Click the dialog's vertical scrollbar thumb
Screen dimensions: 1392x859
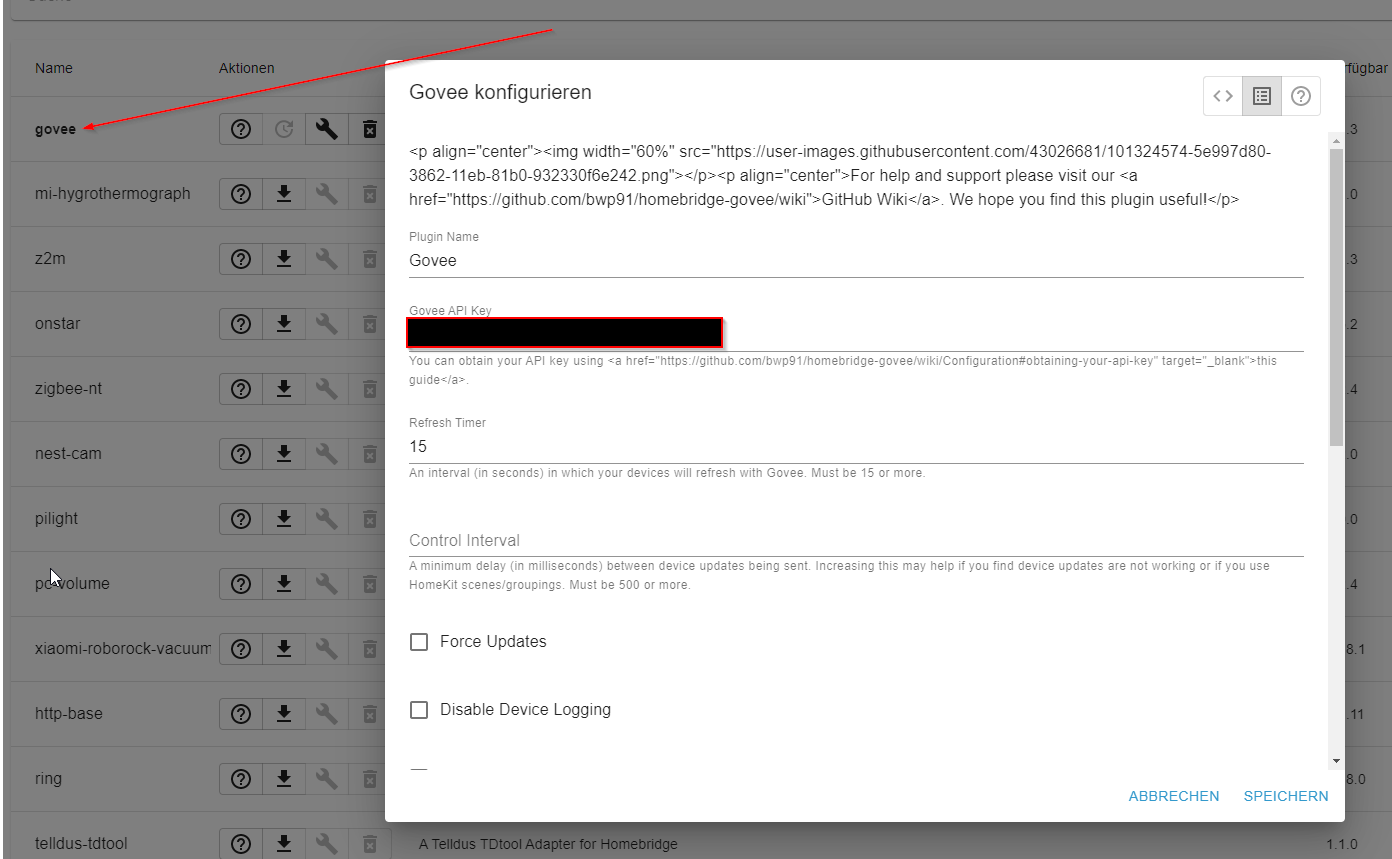[1337, 296]
